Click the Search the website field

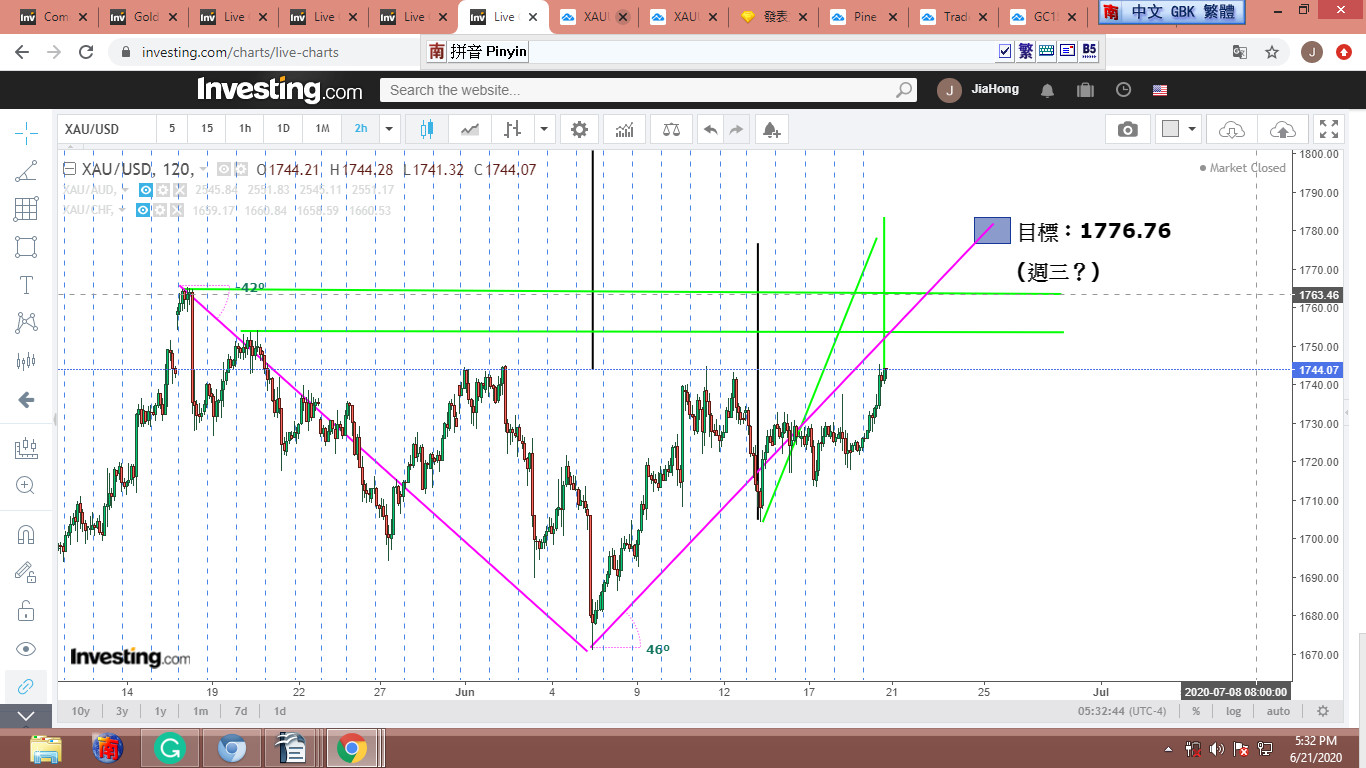(640, 90)
